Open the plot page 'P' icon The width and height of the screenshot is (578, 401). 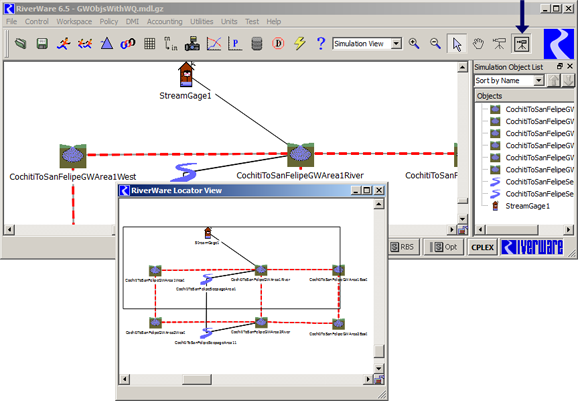point(235,43)
